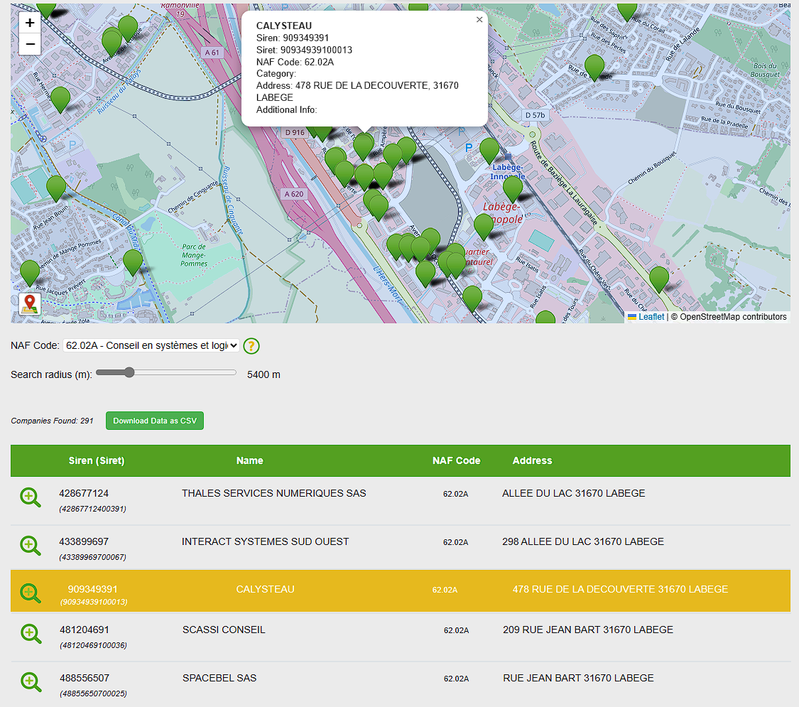The width and height of the screenshot is (799, 707).
Task: Open the Leaflet link
Action: [651, 317]
